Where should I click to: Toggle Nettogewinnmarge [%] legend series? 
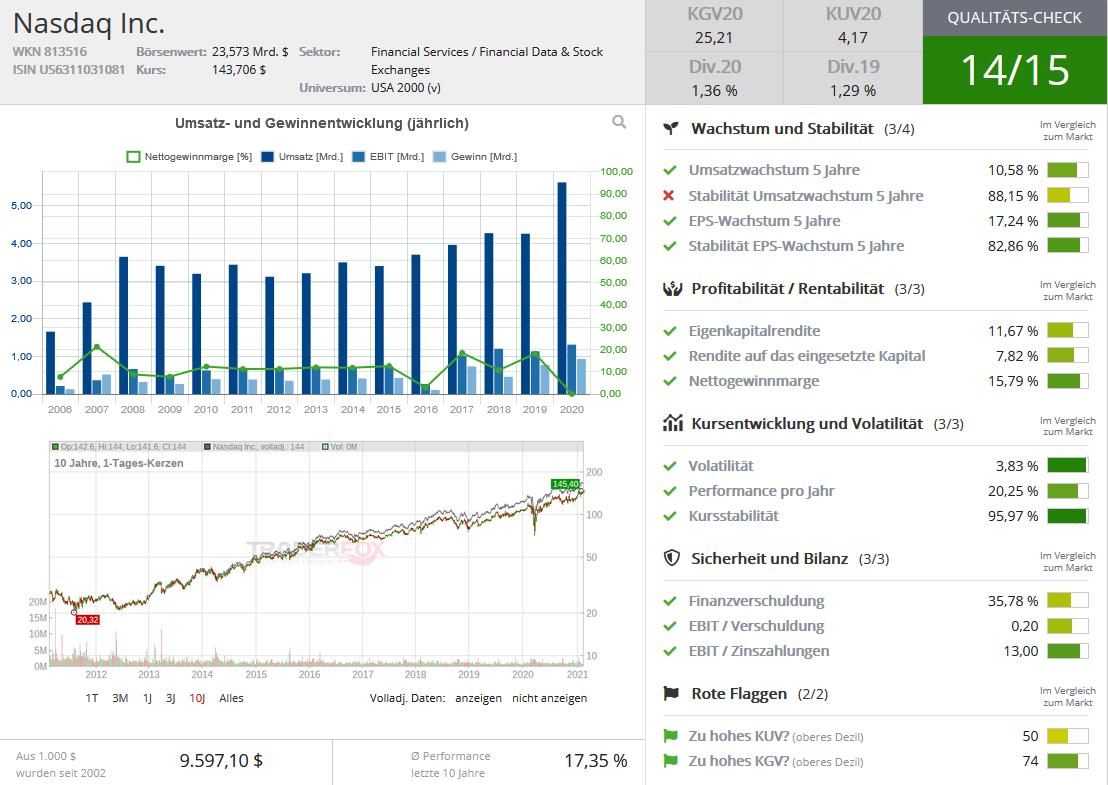point(189,157)
